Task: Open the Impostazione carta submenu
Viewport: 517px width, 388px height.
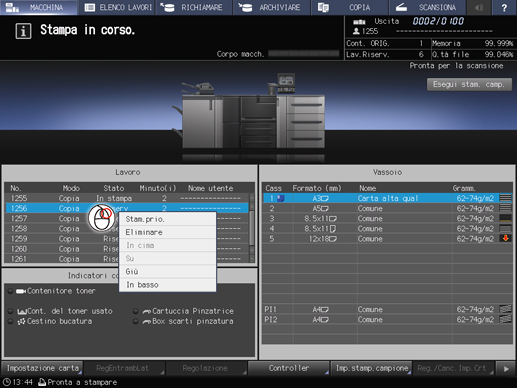Action: 42,368
